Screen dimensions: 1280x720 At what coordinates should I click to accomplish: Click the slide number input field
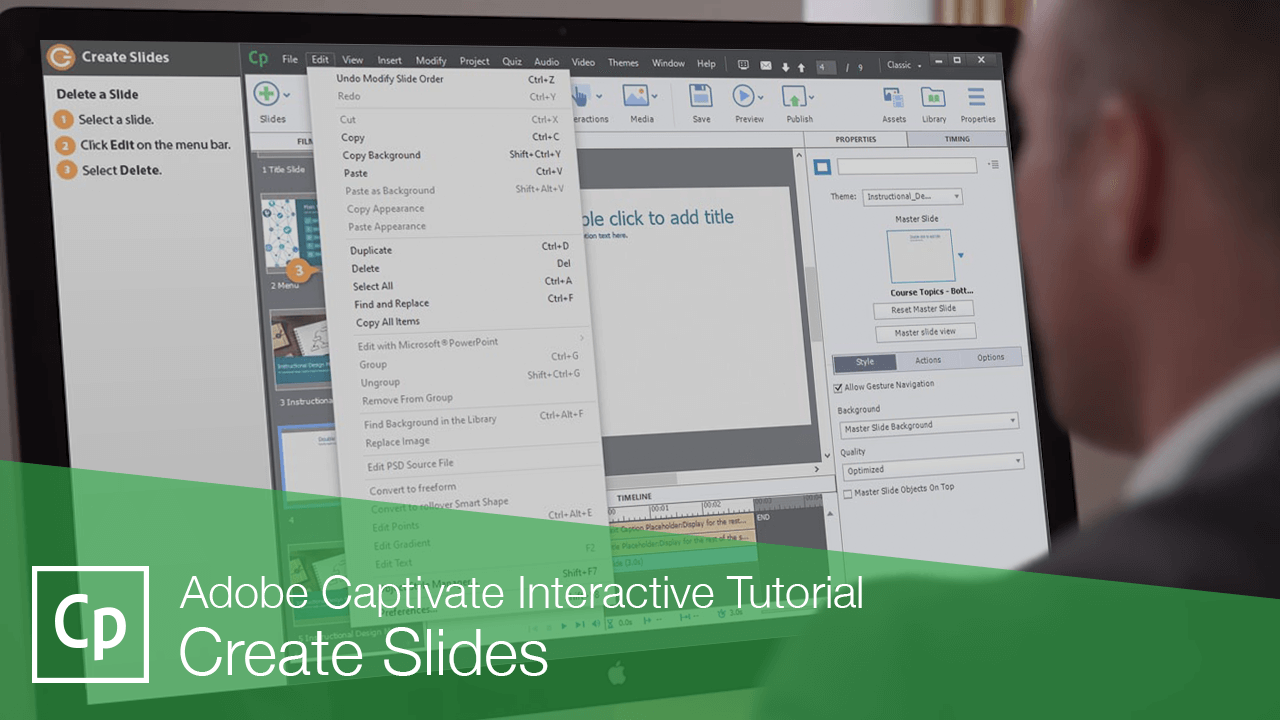(826, 66)
